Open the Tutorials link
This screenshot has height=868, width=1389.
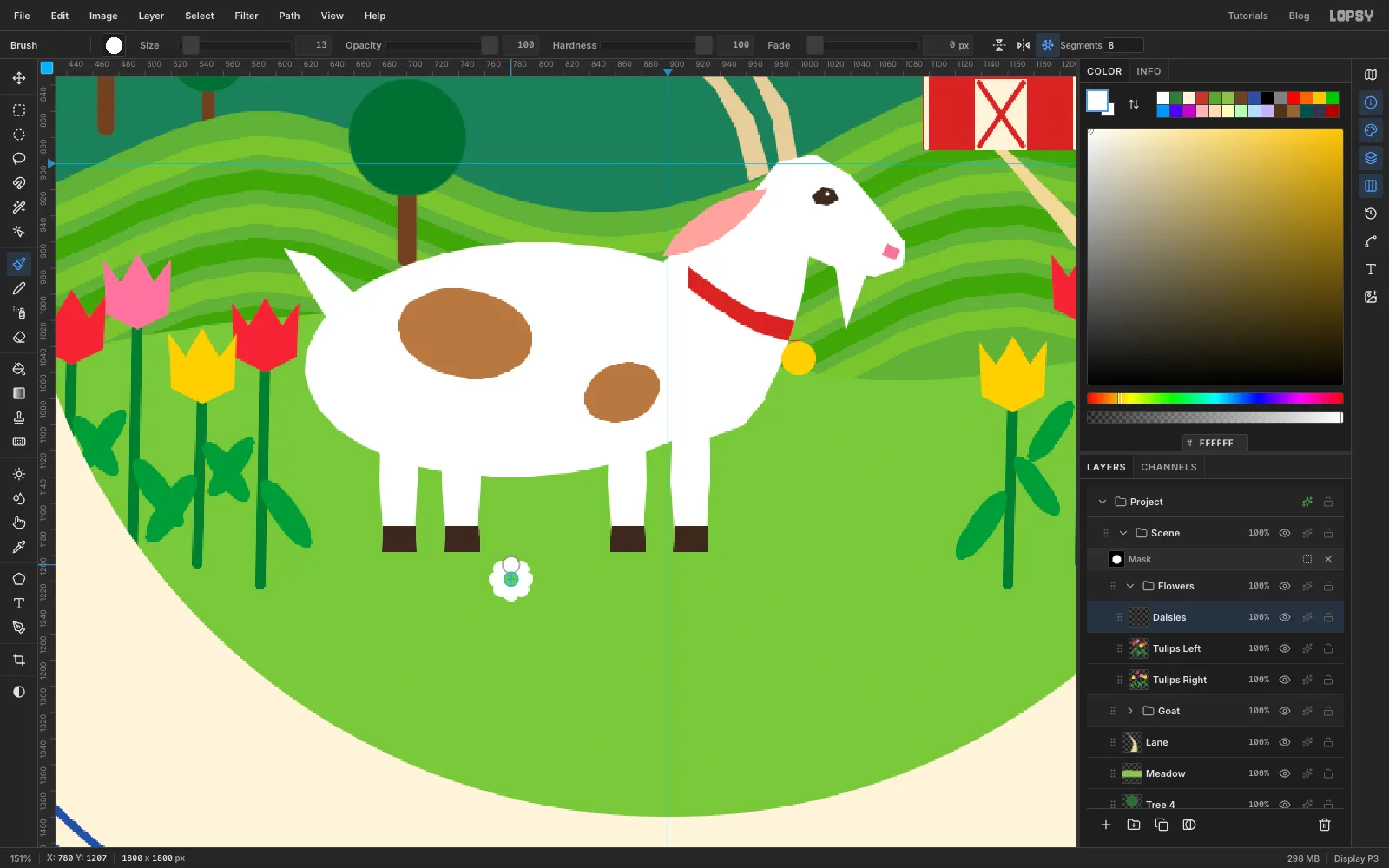1247,16
